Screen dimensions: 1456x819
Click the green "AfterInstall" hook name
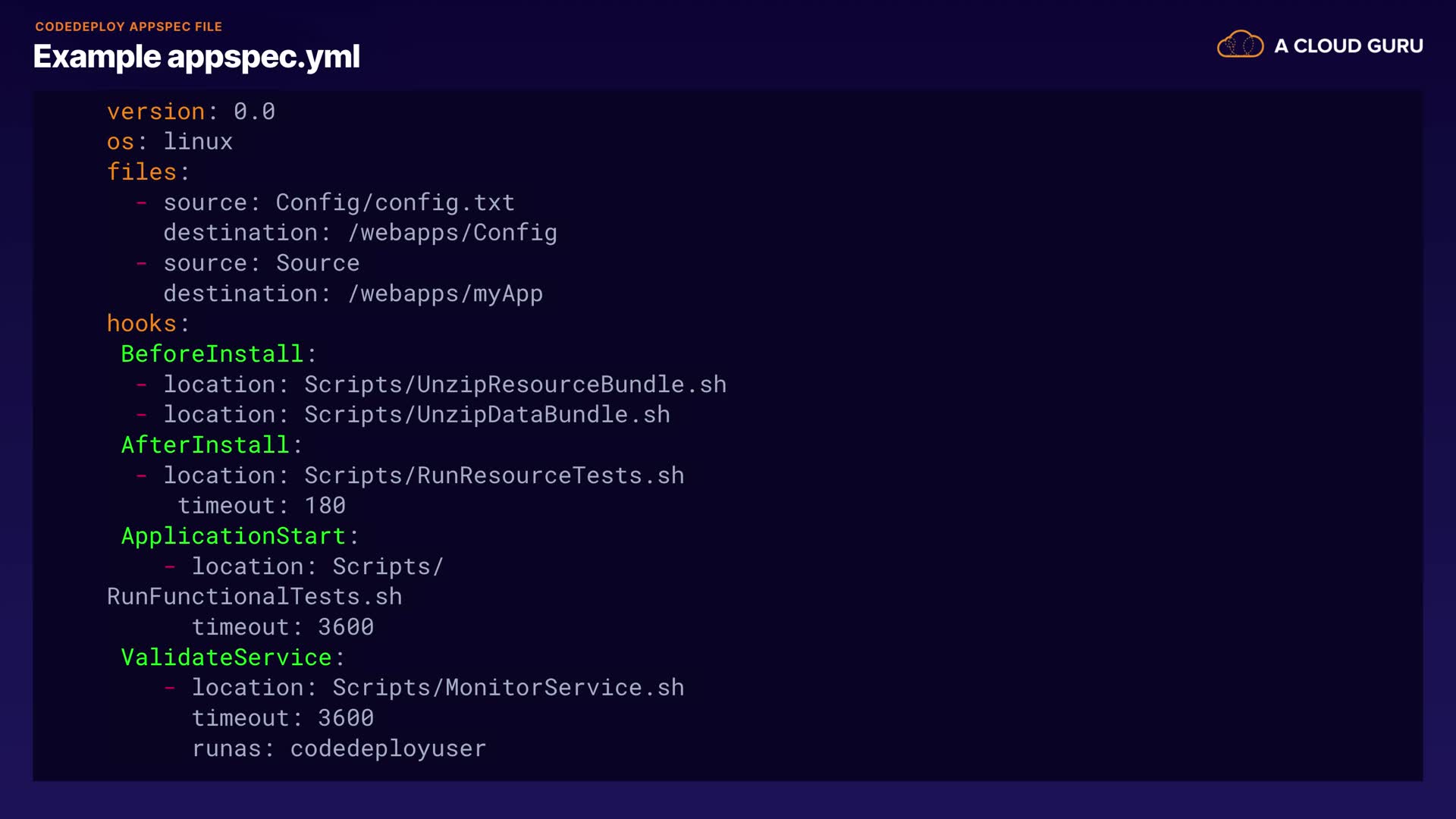pos(205,445)
